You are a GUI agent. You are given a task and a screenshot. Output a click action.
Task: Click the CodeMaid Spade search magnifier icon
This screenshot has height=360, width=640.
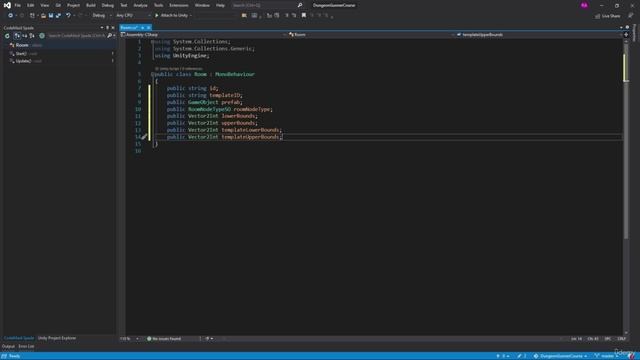coord(109,36)
